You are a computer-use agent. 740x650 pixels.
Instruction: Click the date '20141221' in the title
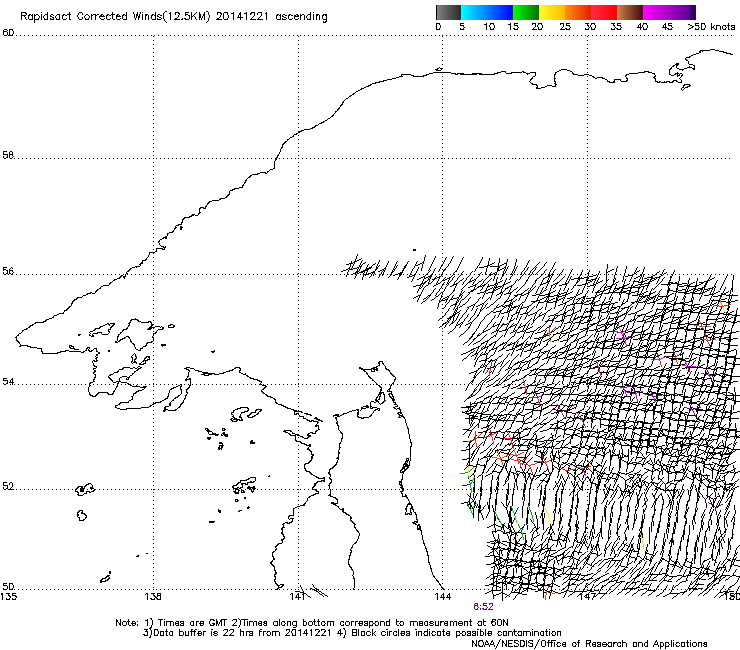tap(242, 17)
